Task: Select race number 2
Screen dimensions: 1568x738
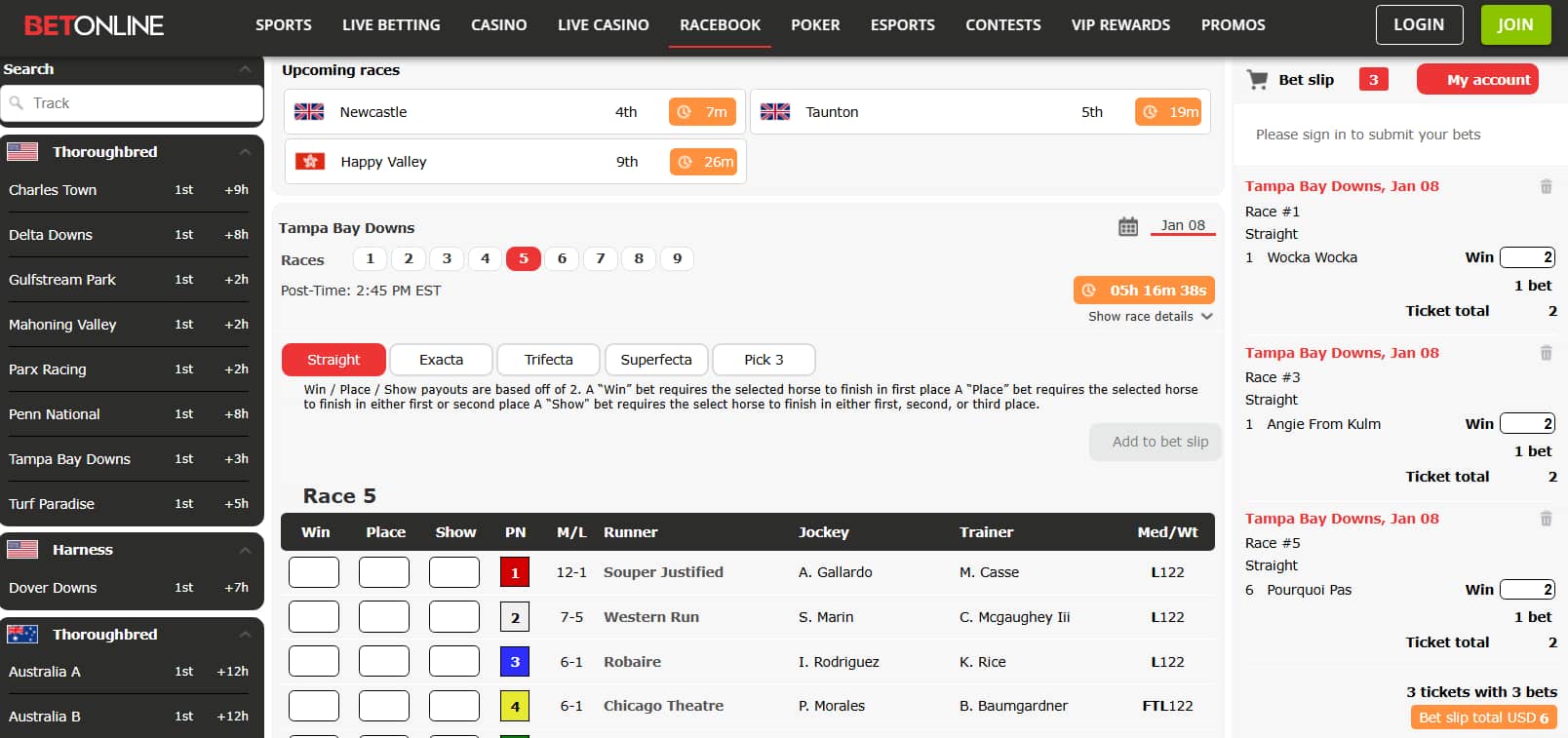Action: pyautogui.click(x=409, y=258)
